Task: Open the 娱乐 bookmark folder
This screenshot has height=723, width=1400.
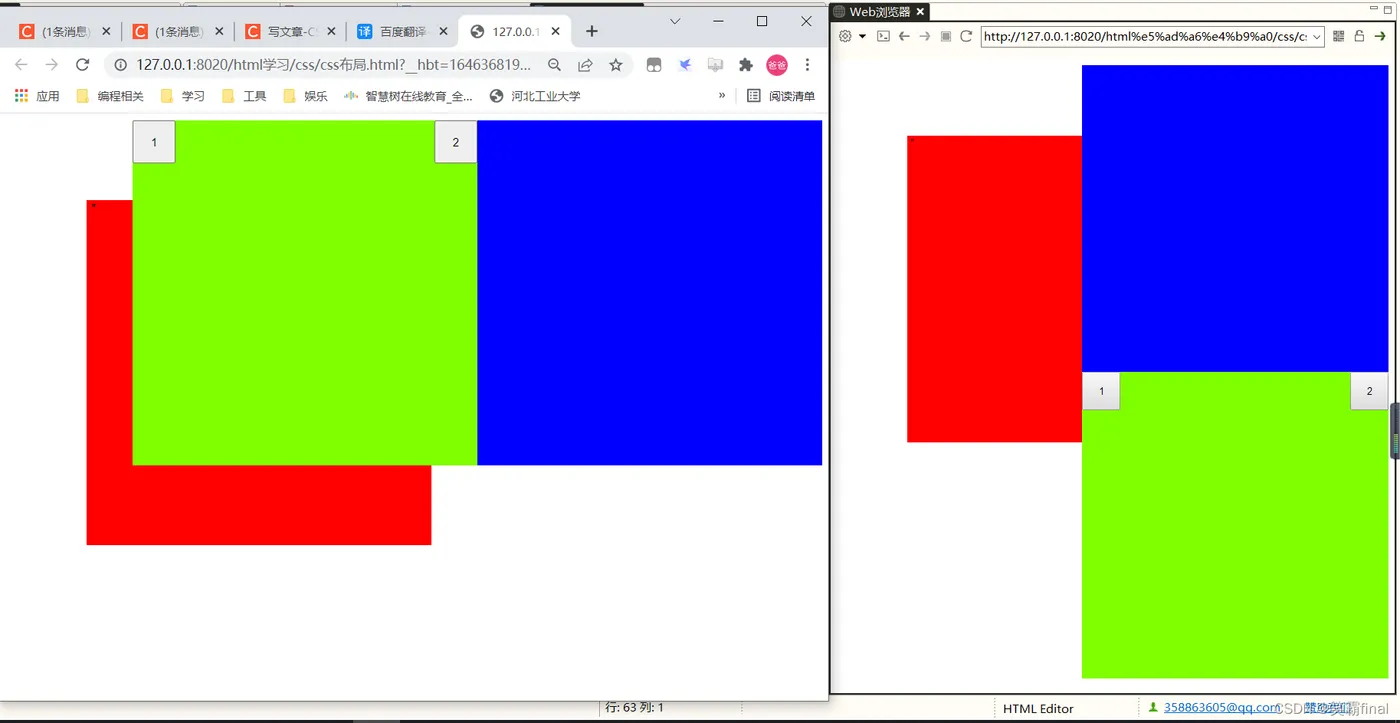Action: 305,96
